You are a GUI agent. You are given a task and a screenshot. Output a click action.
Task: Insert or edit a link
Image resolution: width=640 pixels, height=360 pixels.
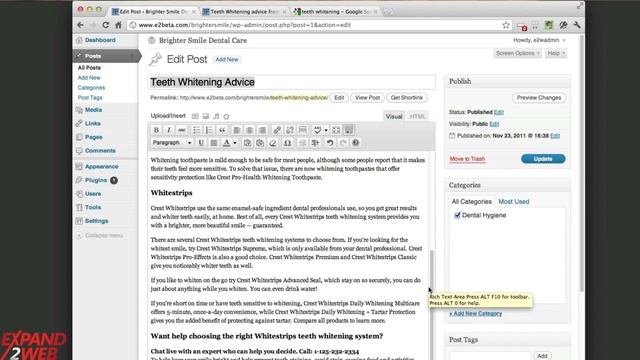[x=277, y=130]
